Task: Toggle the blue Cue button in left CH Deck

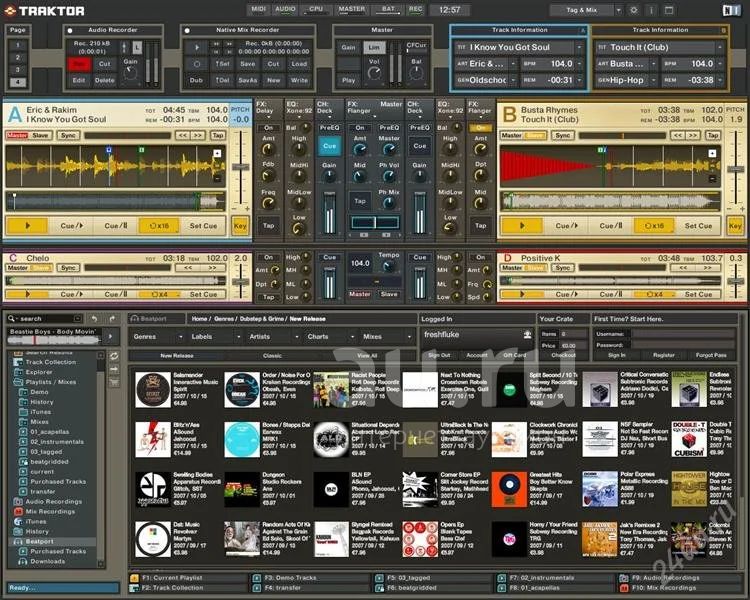Action: pos(329,146)
